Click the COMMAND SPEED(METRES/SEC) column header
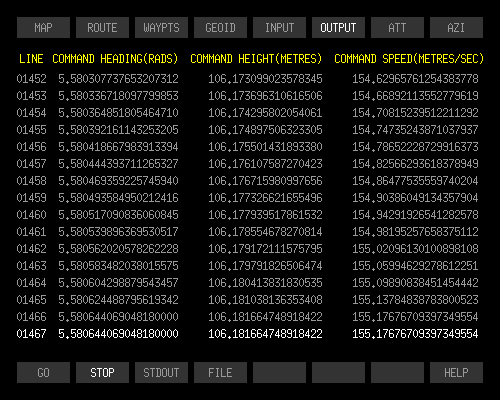This screenshot has width=500, height=400. (x=409, y=59)
